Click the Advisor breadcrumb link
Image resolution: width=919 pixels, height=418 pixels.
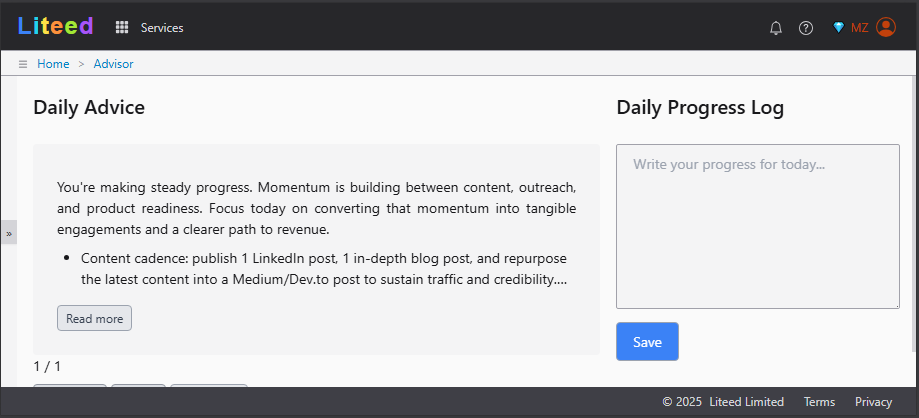113,64
